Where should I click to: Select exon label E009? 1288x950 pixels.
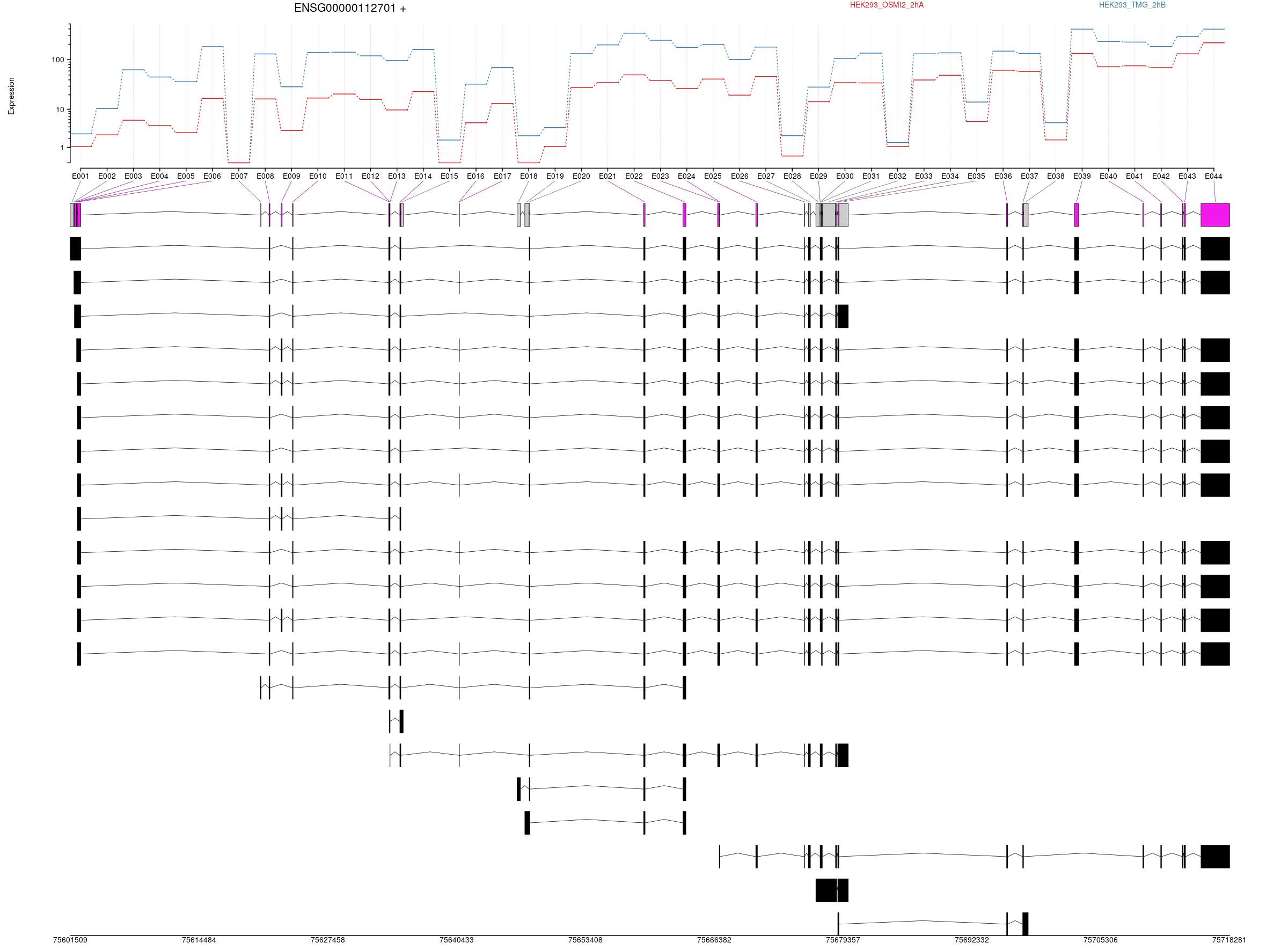(x=291, y=177)
